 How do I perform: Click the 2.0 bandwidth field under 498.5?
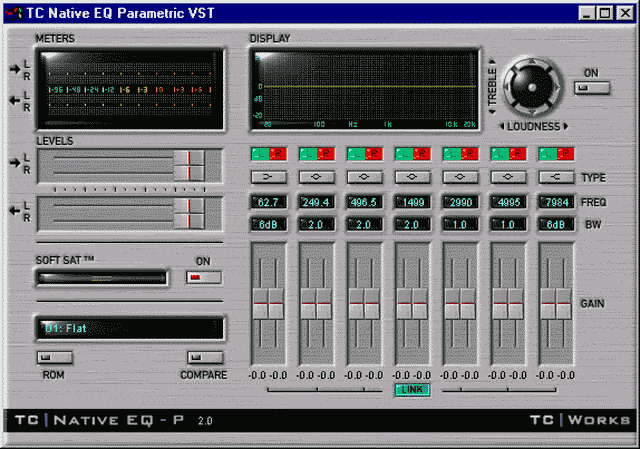(364, 224)
